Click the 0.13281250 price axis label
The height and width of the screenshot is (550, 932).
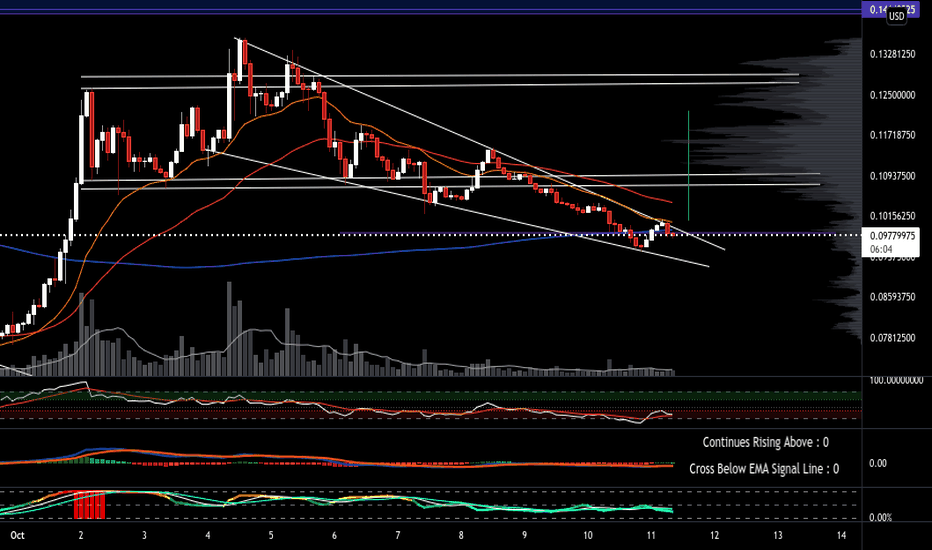coord(892,54)
